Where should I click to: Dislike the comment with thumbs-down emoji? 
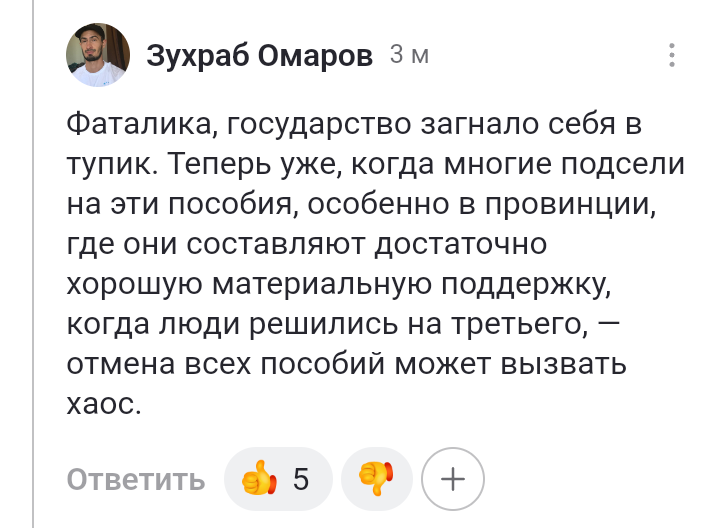tap(376, 478)
